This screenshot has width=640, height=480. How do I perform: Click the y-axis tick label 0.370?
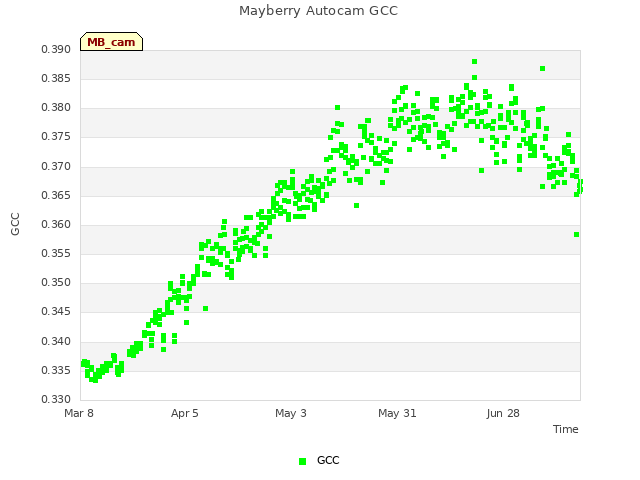point(56,167)
